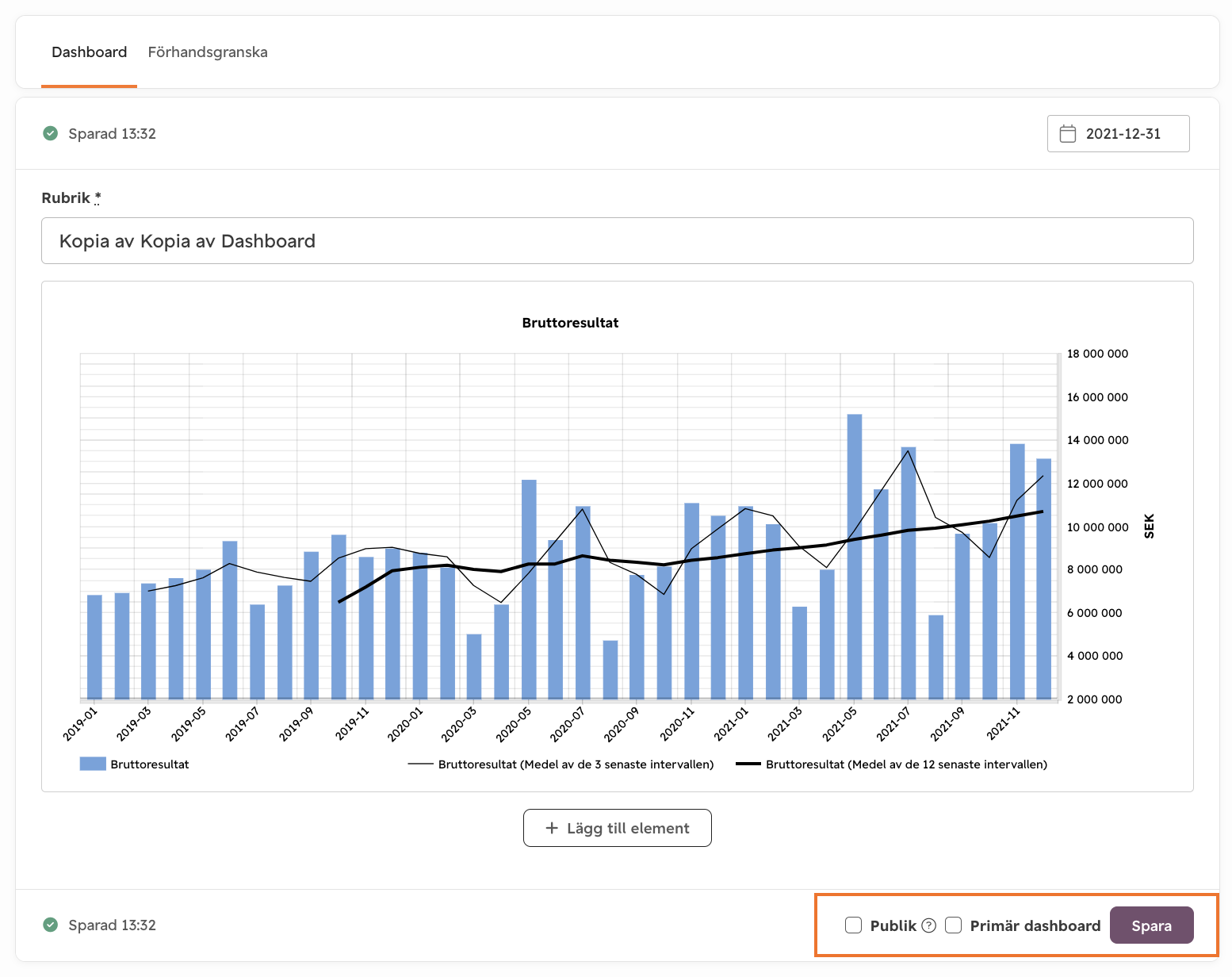
Task: Click the bottom 'Sparad 13:32' status text
Action: pyautogui.click(x=112, y=925)
